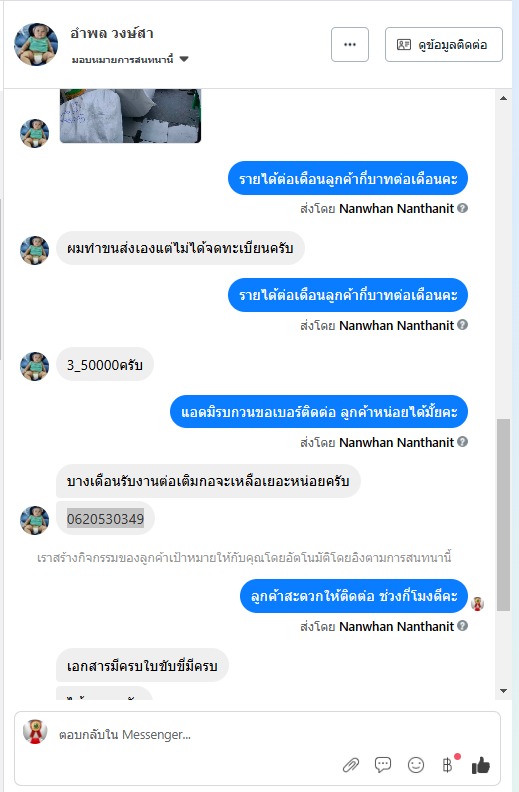The image size is (519, 792).
Task: Open the shared photo thumbnail at top
Action: [130, 116]
